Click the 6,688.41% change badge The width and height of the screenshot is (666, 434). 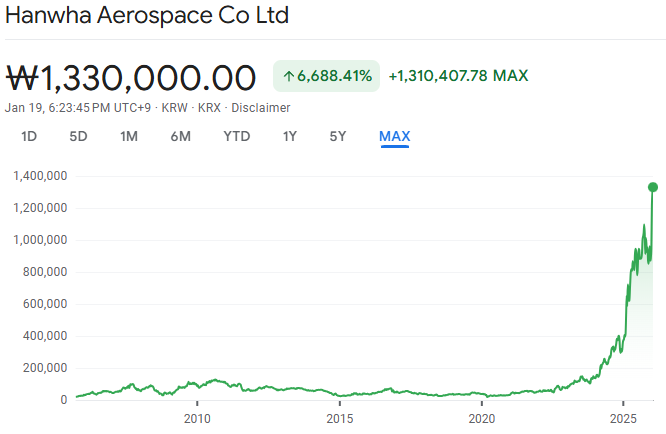pyautogui.click(x=326, y=76)
